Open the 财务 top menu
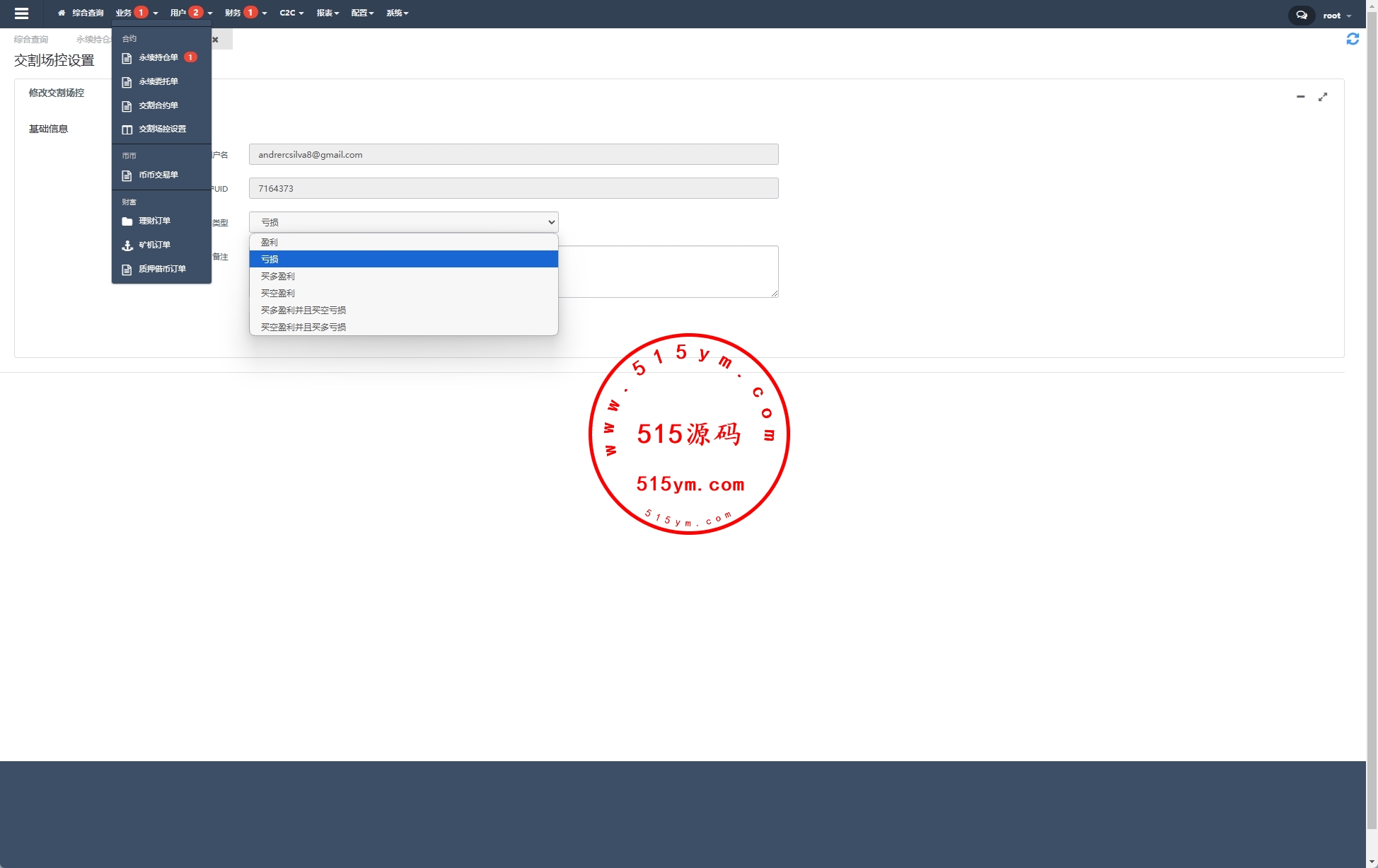 point(245,13)
